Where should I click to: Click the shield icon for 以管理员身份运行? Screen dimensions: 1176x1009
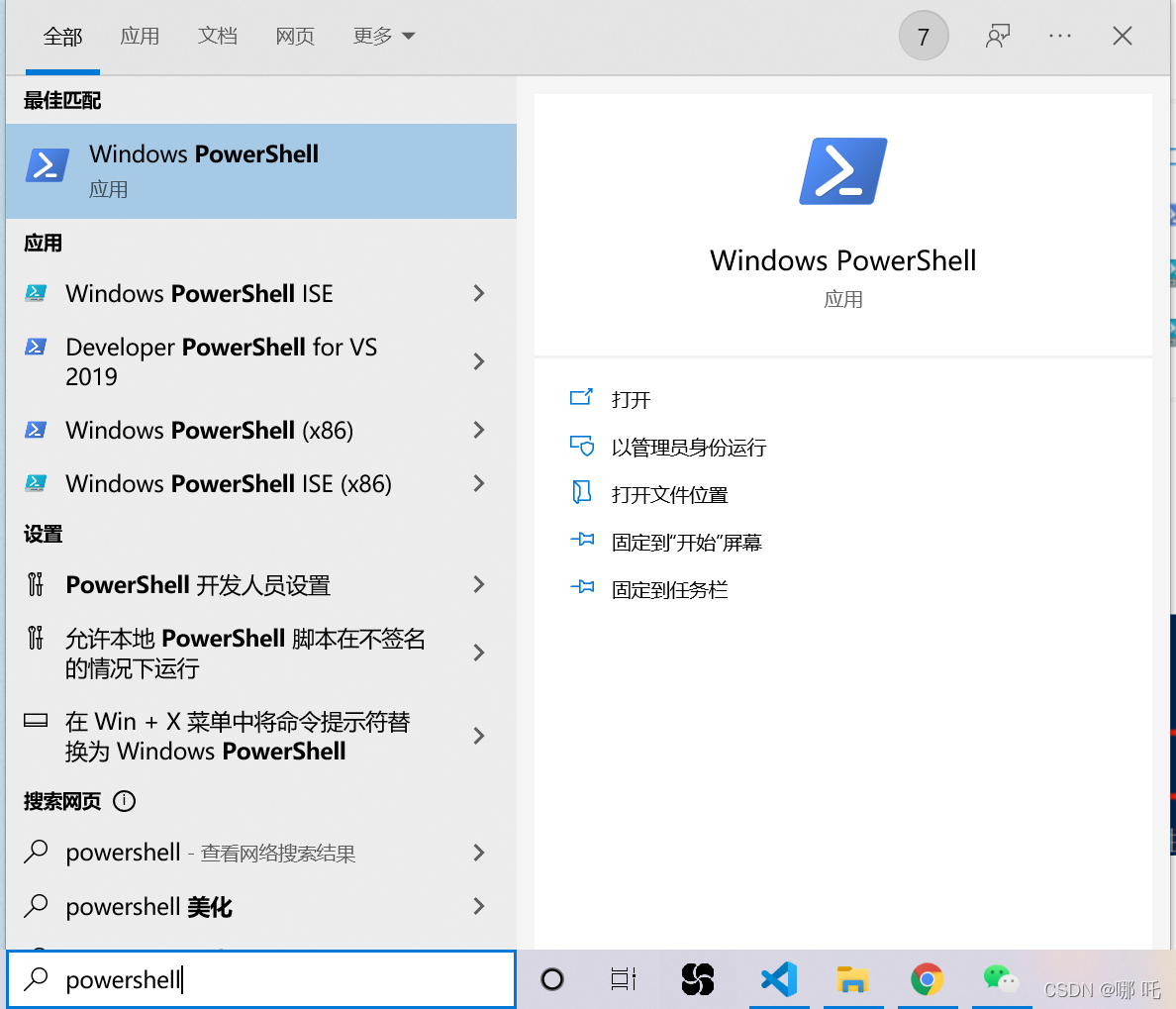[x=582, y=447]
